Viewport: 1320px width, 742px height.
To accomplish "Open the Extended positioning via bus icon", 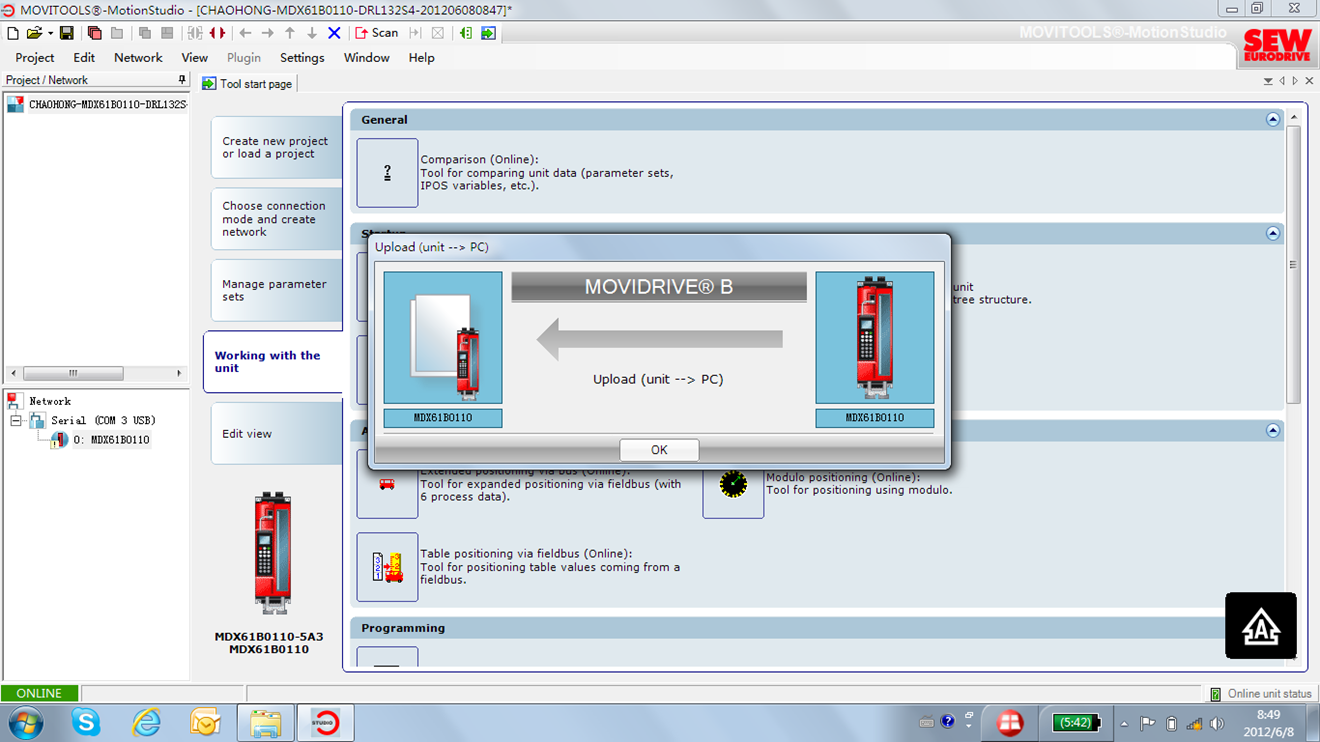I will 387,484.
